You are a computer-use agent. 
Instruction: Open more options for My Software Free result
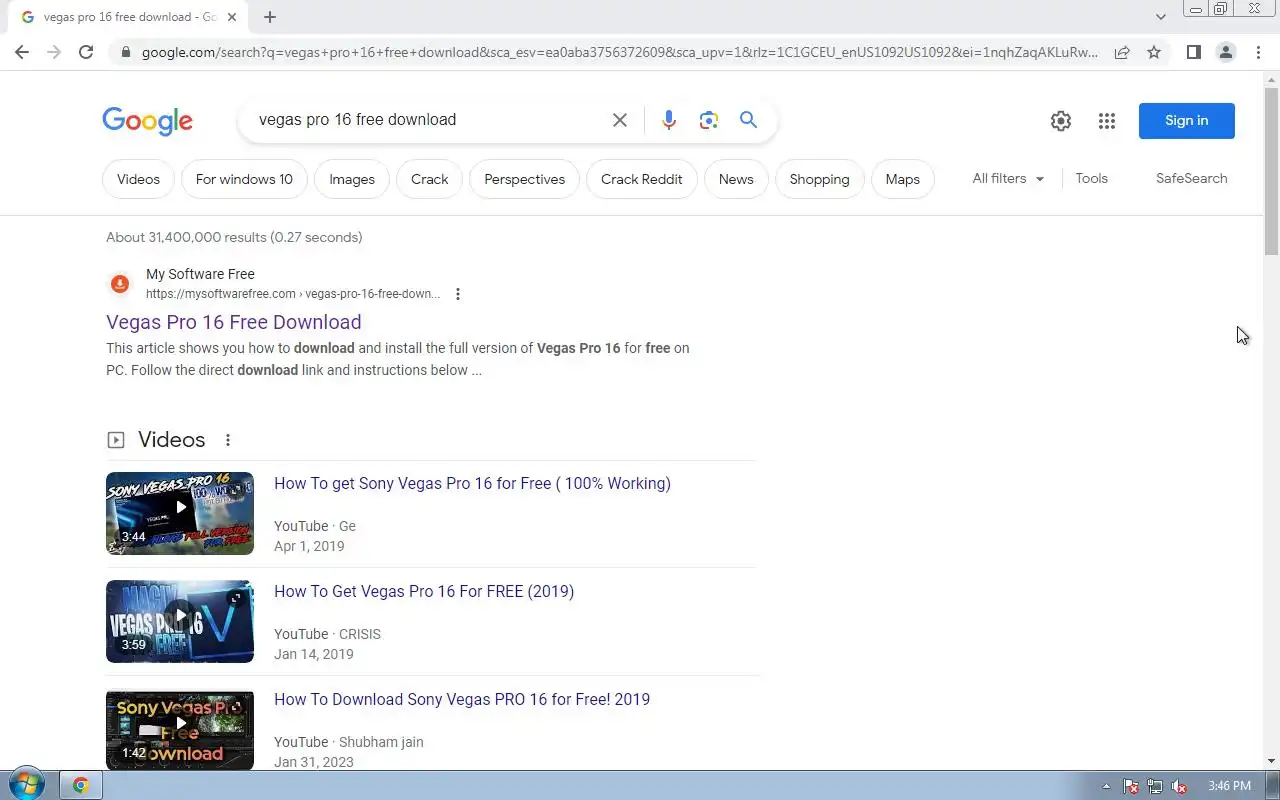click(x=458, y=294)
